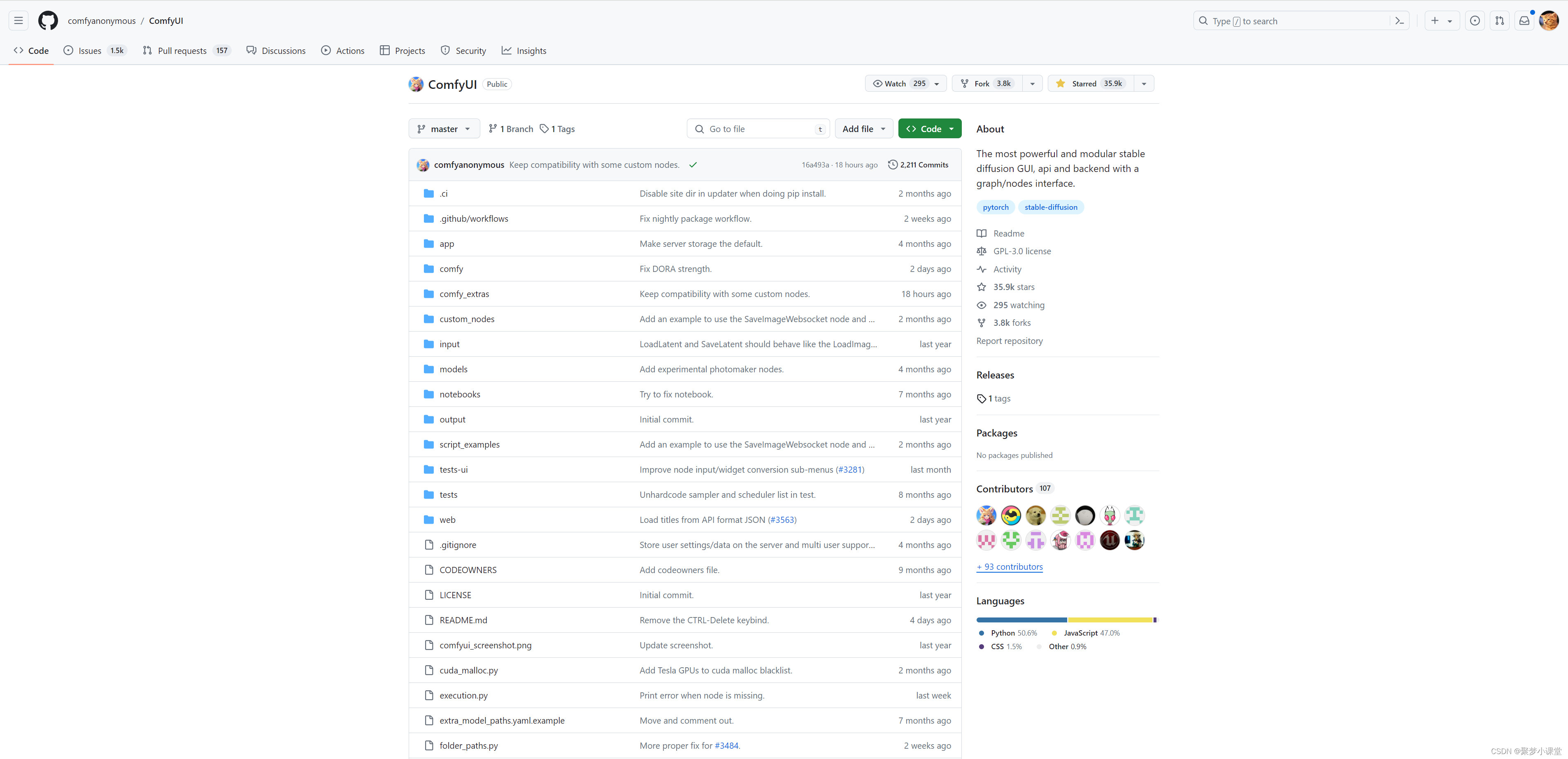Open the hamburger navigation menu
The image size is (1568, 759).
[18, 21]
